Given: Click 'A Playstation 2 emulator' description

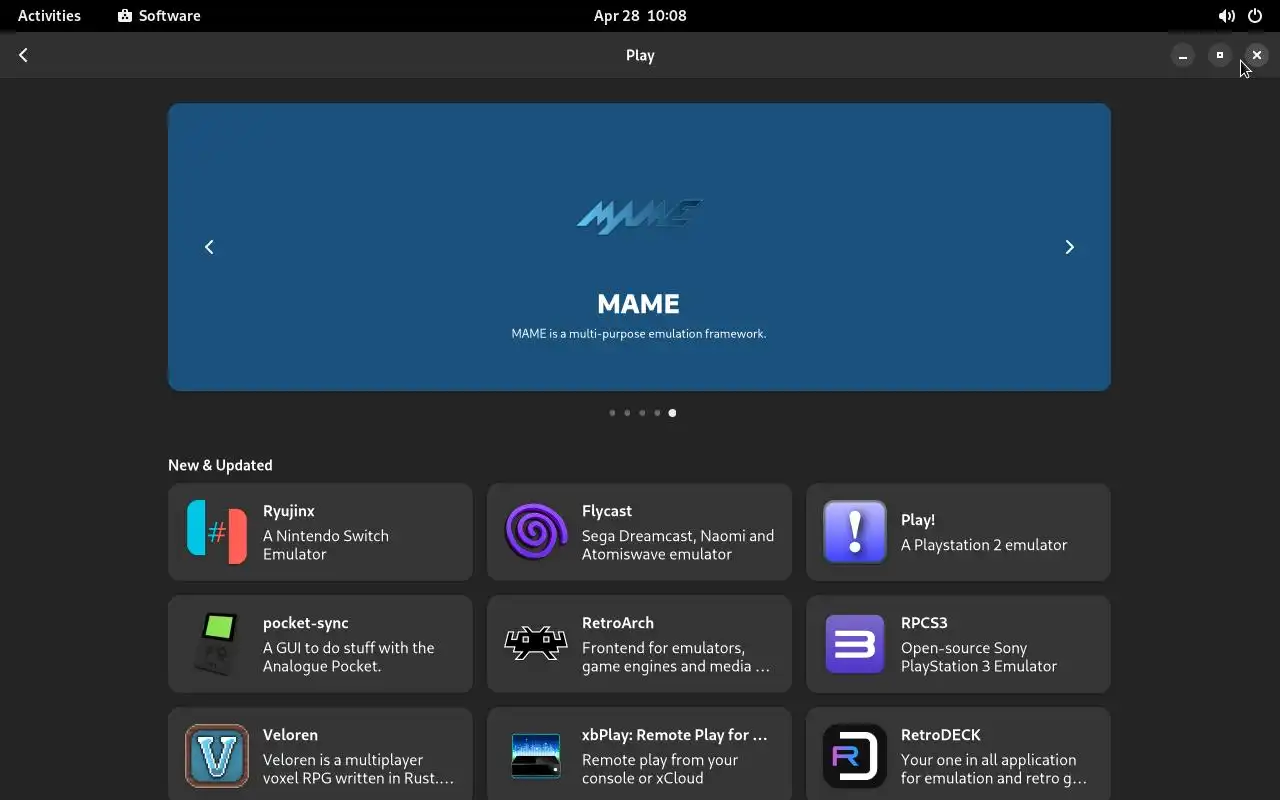Looking at the screenshot, I should point(984,545).
